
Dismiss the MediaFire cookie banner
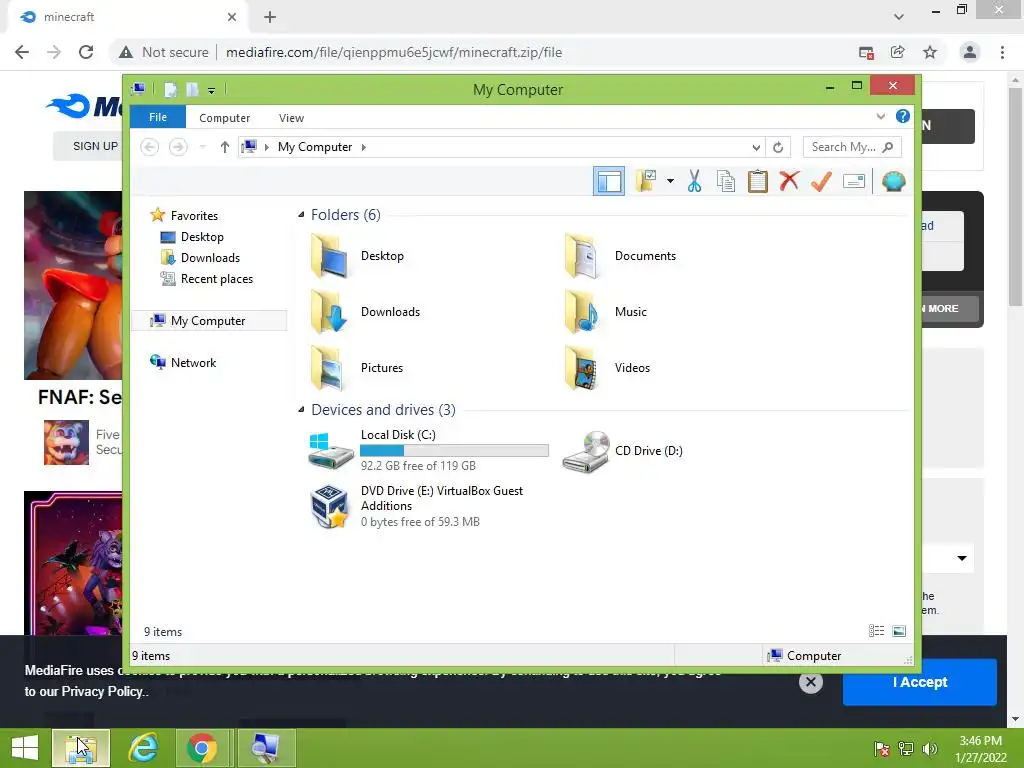pyautogui.click(x=810, y=682)
